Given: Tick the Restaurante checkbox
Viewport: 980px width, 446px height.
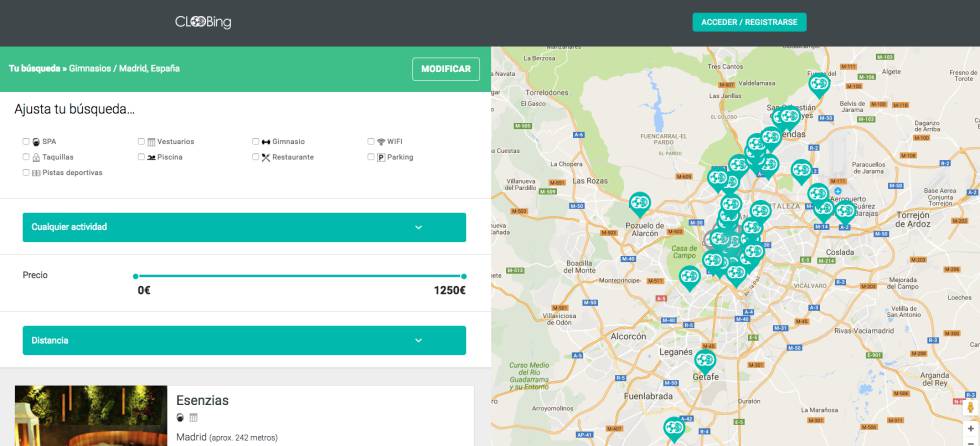Looking at the screenshot, I should point(256,157).
